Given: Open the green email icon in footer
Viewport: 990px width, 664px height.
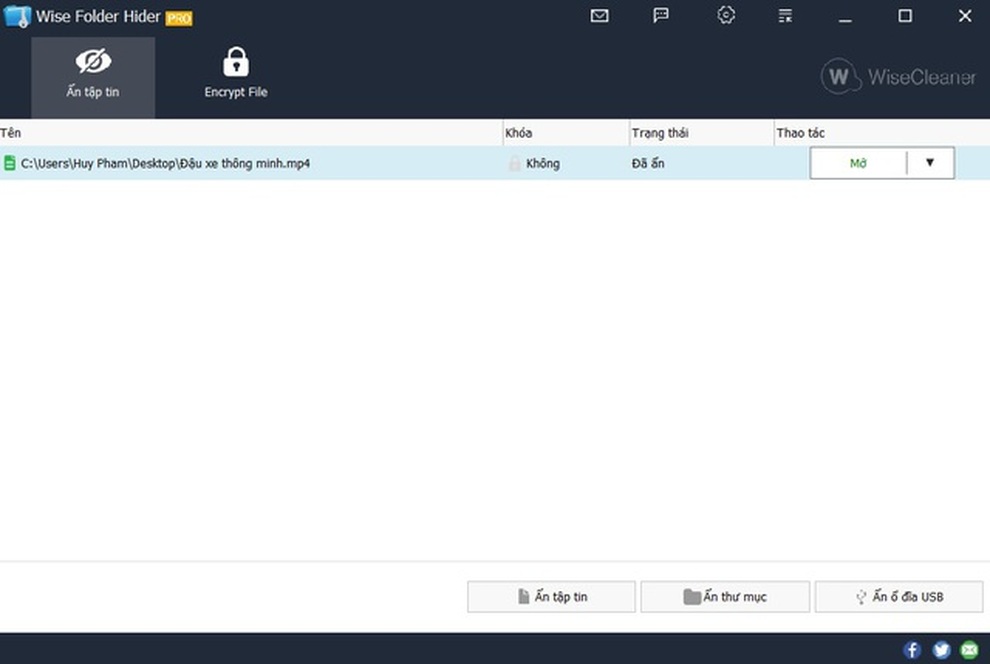Looking at the screenshot, I should pyautogui.click(x=969, y=649).
